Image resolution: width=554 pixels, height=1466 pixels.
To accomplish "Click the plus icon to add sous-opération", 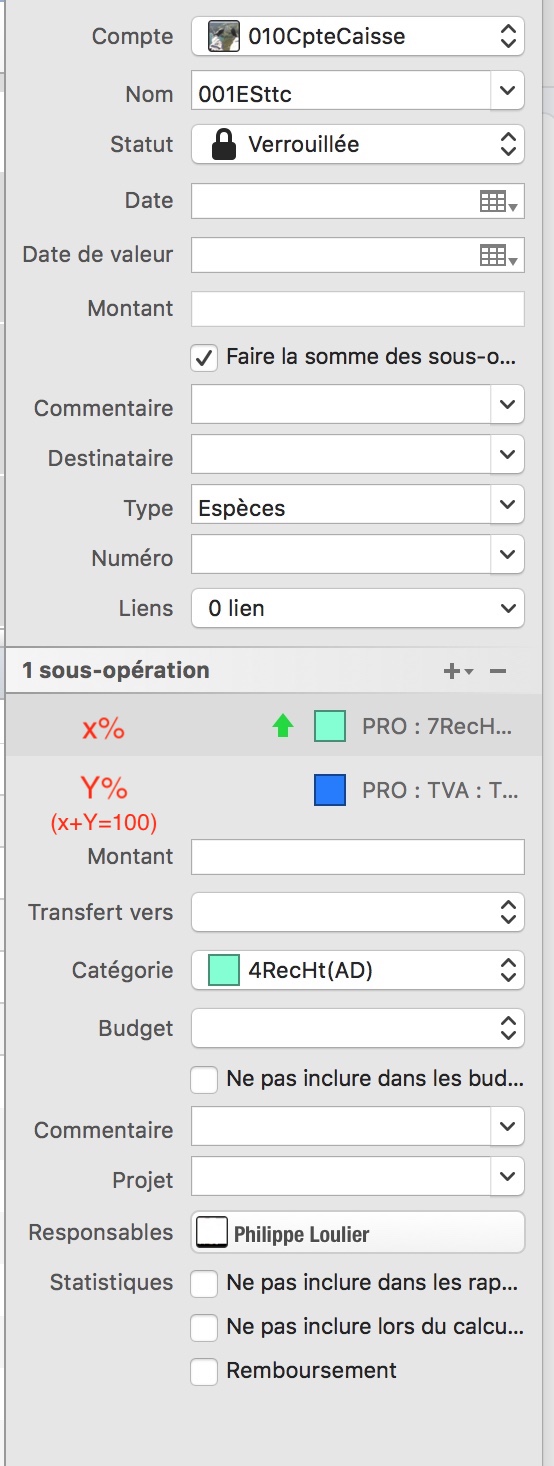I will pyautogui.click(x=457, y=671).
